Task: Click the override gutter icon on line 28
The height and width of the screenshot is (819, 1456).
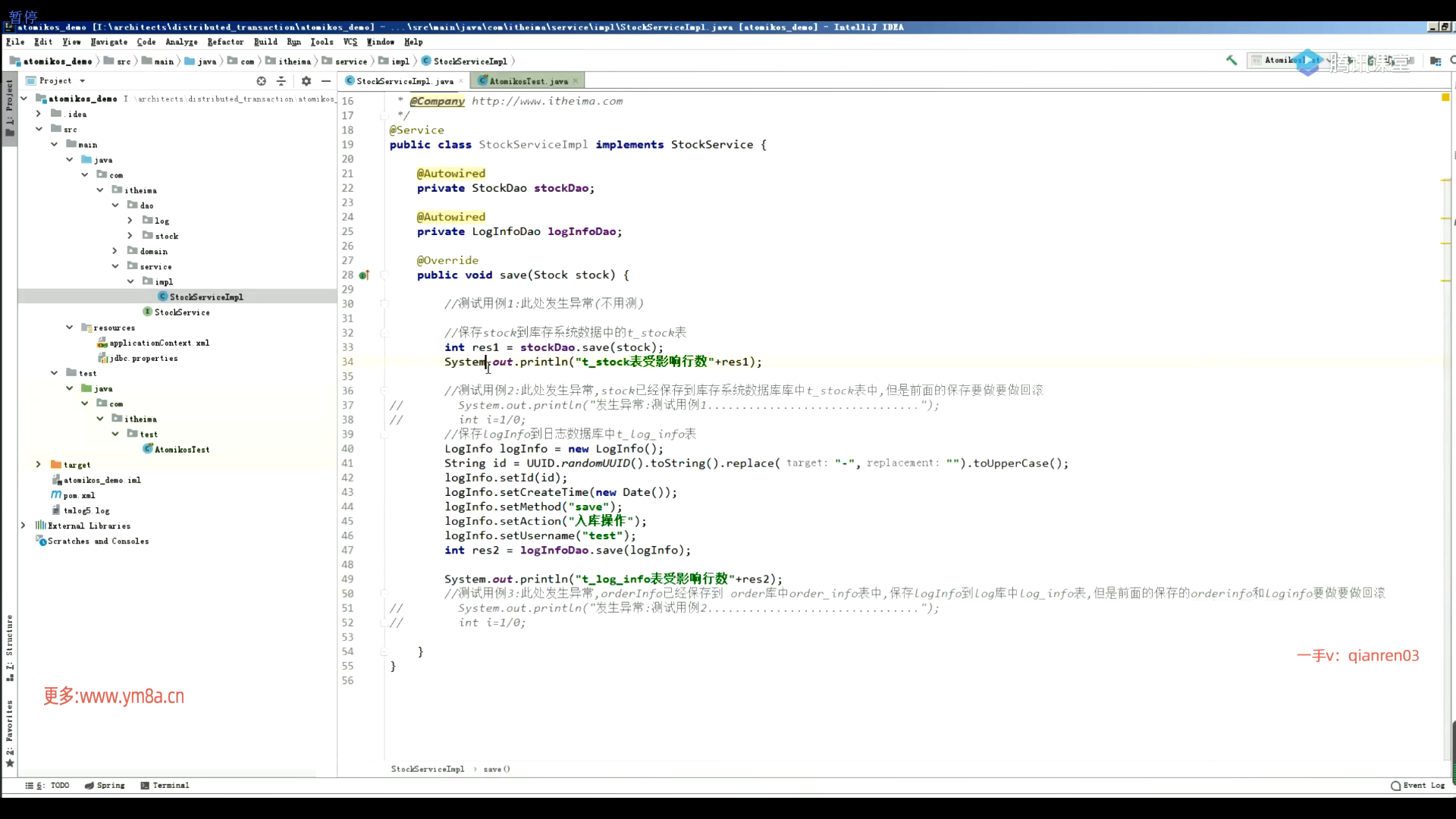Action: click(x=364, y=275)
